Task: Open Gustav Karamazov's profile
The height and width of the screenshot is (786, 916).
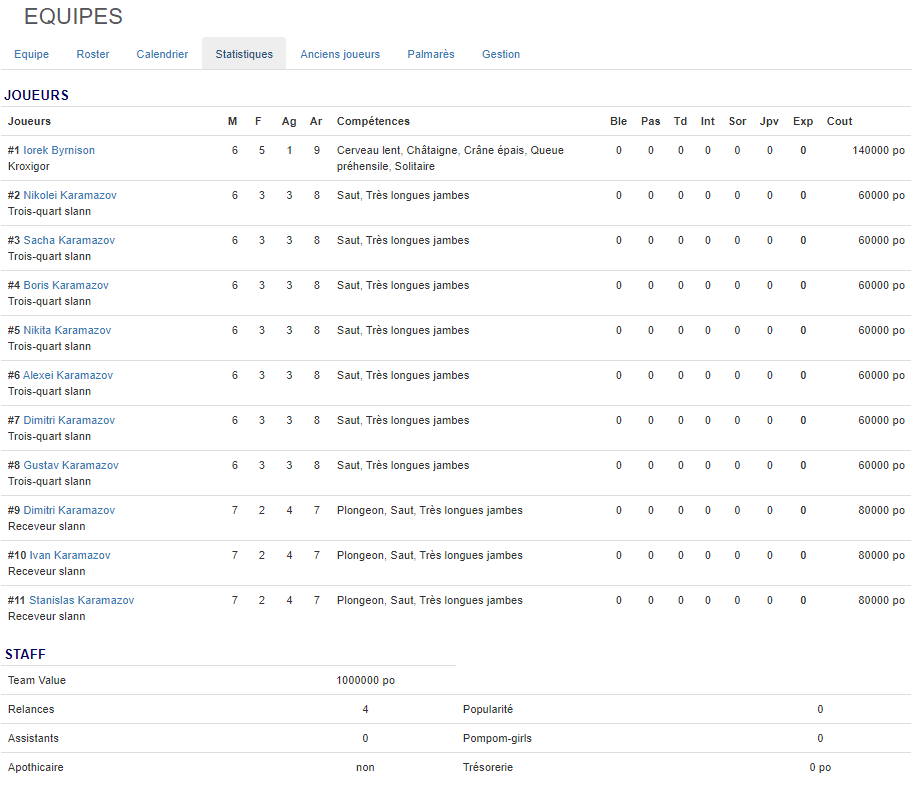Action: [71, 465]
